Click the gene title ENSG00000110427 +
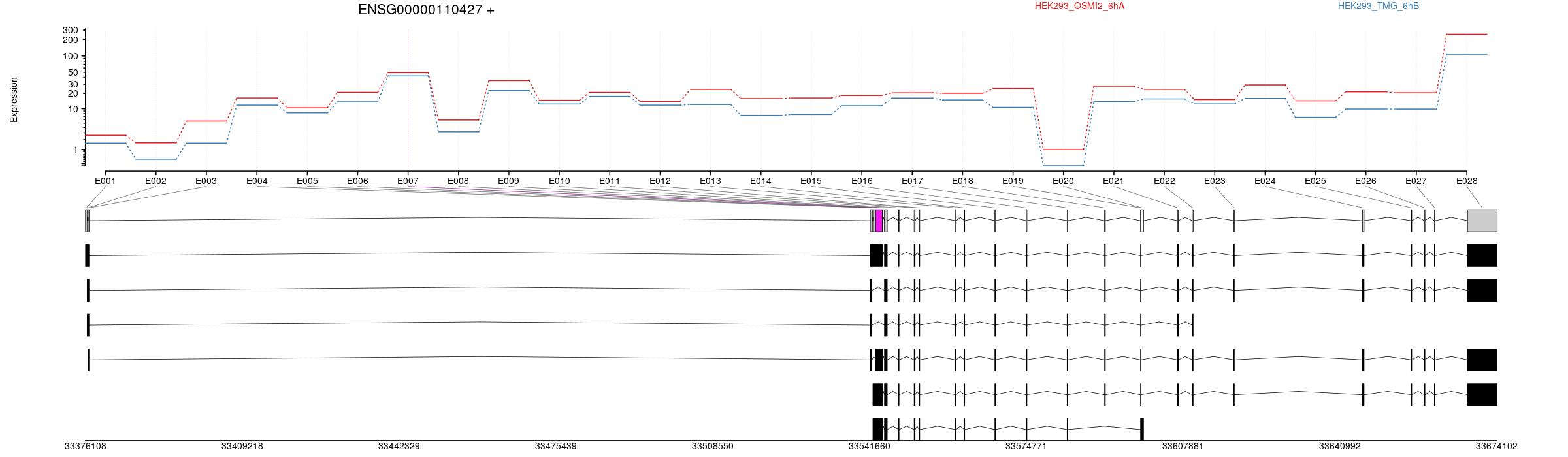The height and width of the screenshot is (457, 1568). coord(426,10)
